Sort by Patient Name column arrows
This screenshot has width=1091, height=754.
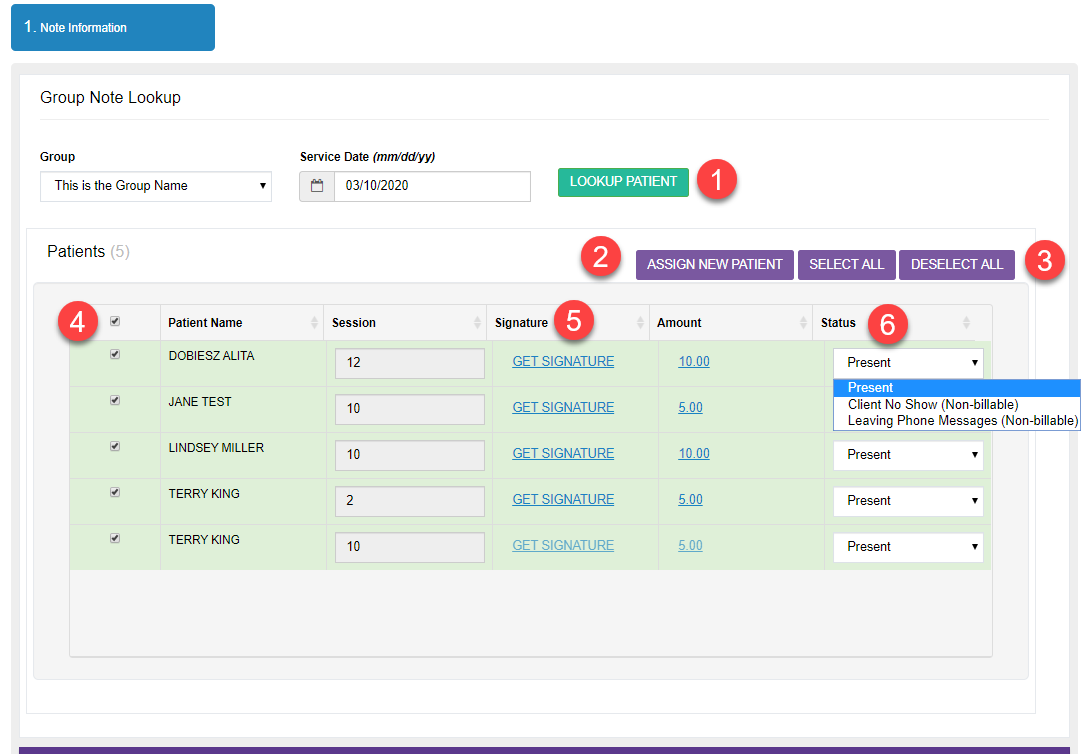(x=314, y=322)
